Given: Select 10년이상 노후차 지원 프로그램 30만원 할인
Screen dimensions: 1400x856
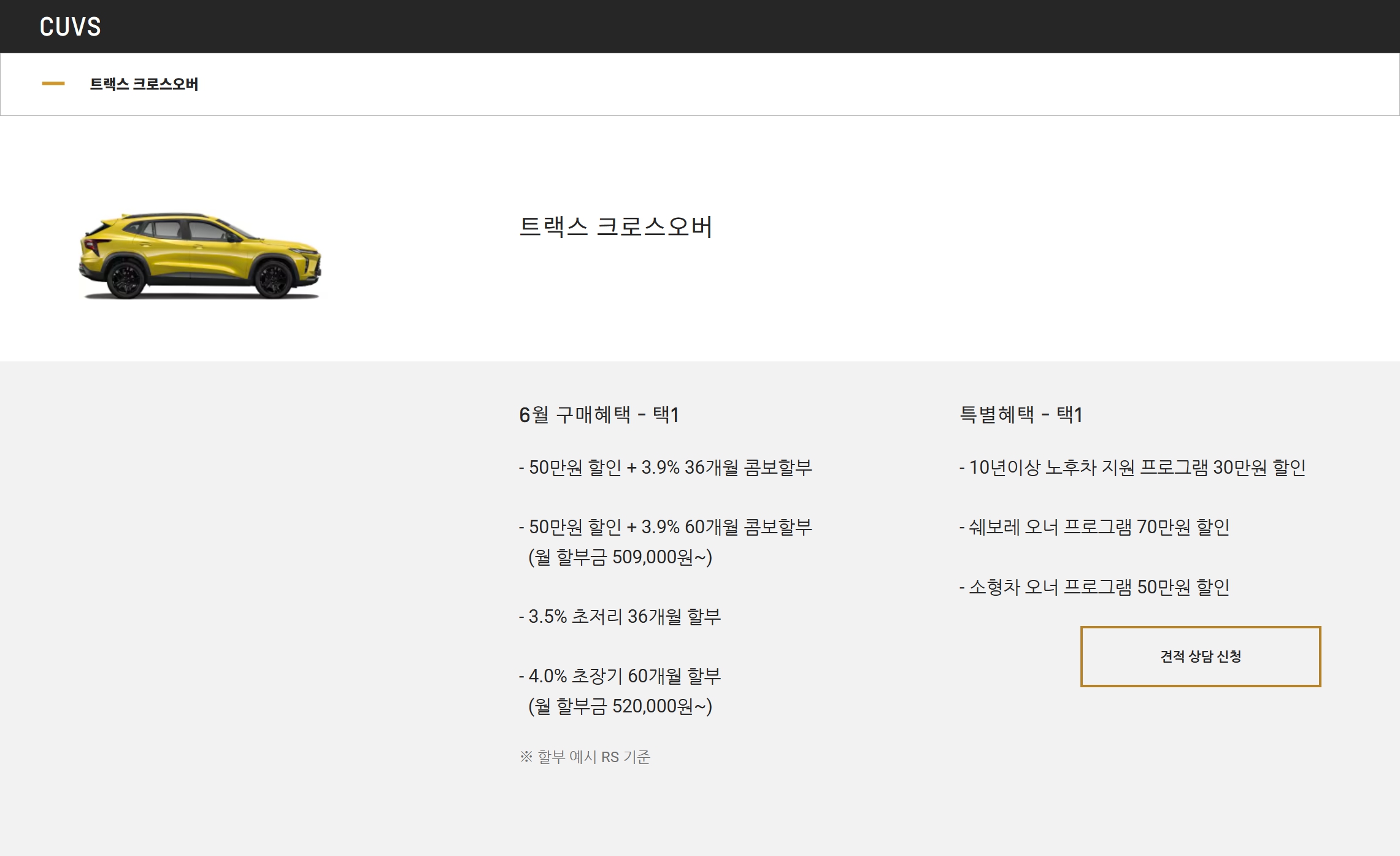Looking at the screenshot, I should (1133, 468).
